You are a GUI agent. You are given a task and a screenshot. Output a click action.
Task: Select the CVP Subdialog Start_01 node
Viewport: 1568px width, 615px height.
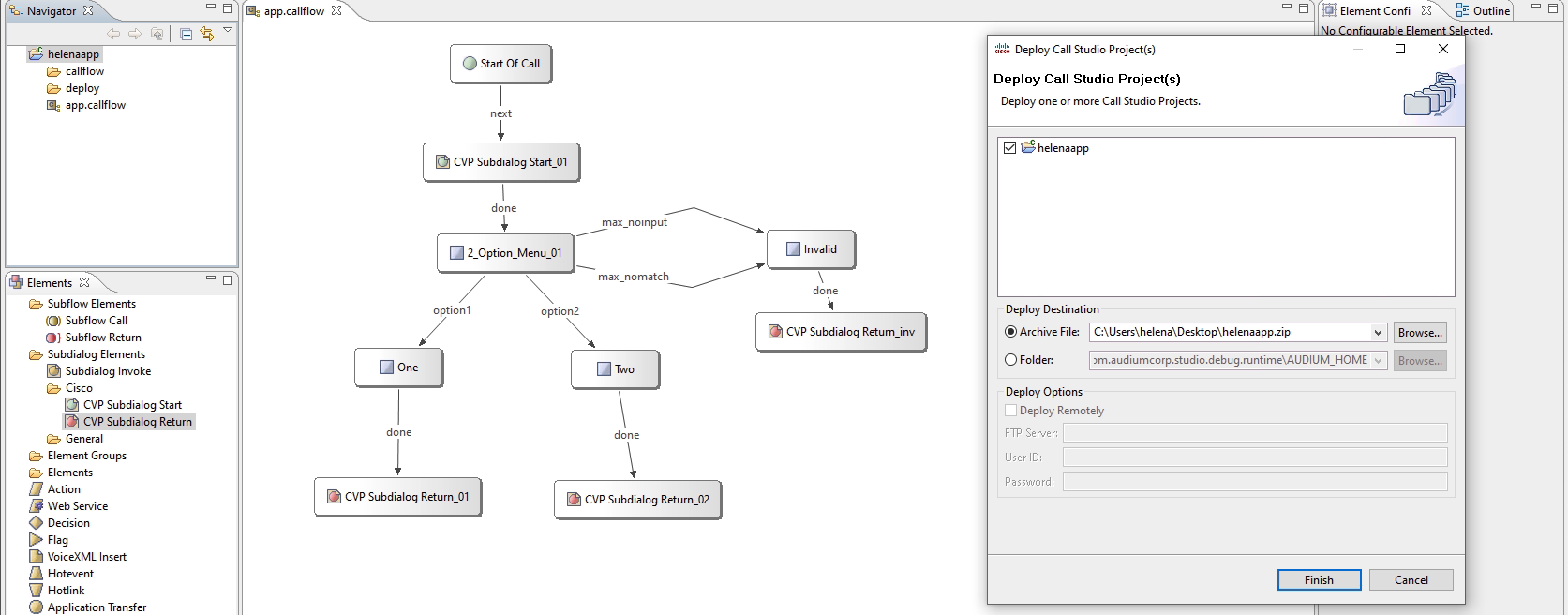pyautogui.click(x=501, y=162)
